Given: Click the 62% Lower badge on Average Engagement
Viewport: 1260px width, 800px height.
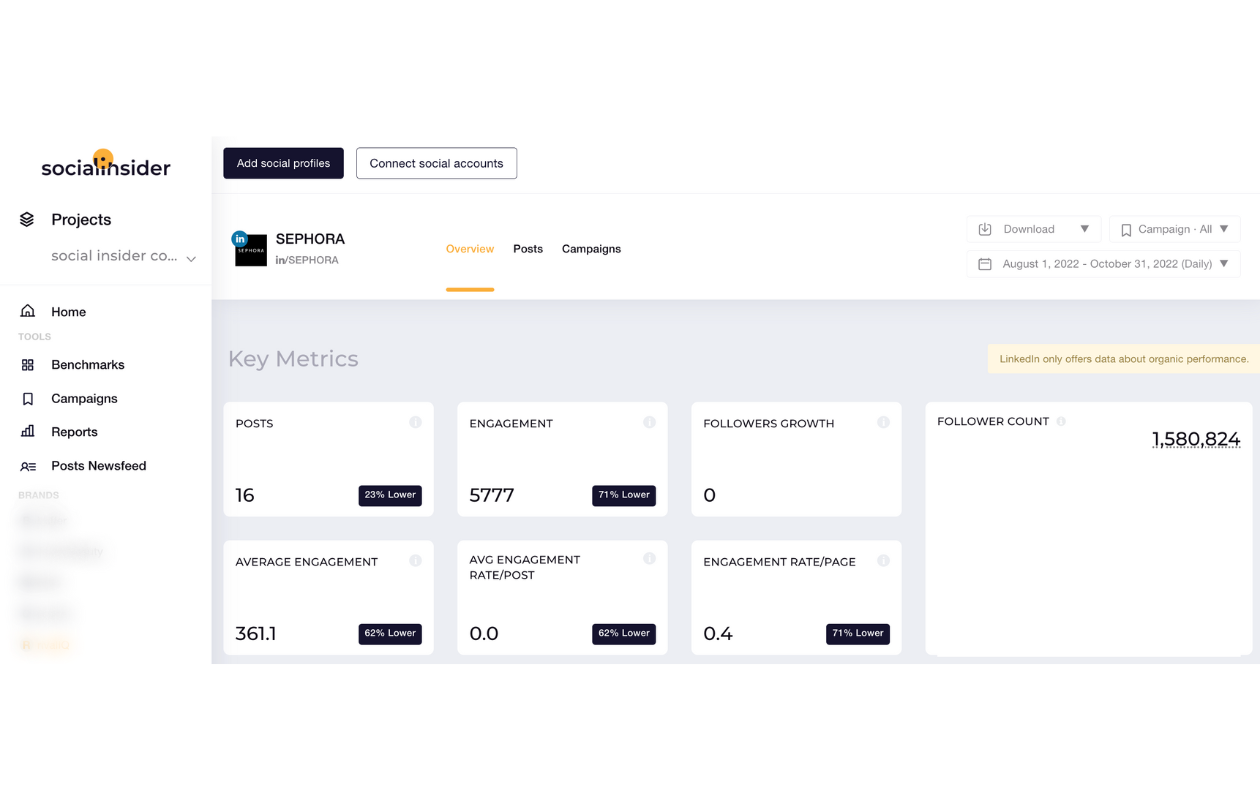Looking at the screenshot, I should (x=390, y=633).
